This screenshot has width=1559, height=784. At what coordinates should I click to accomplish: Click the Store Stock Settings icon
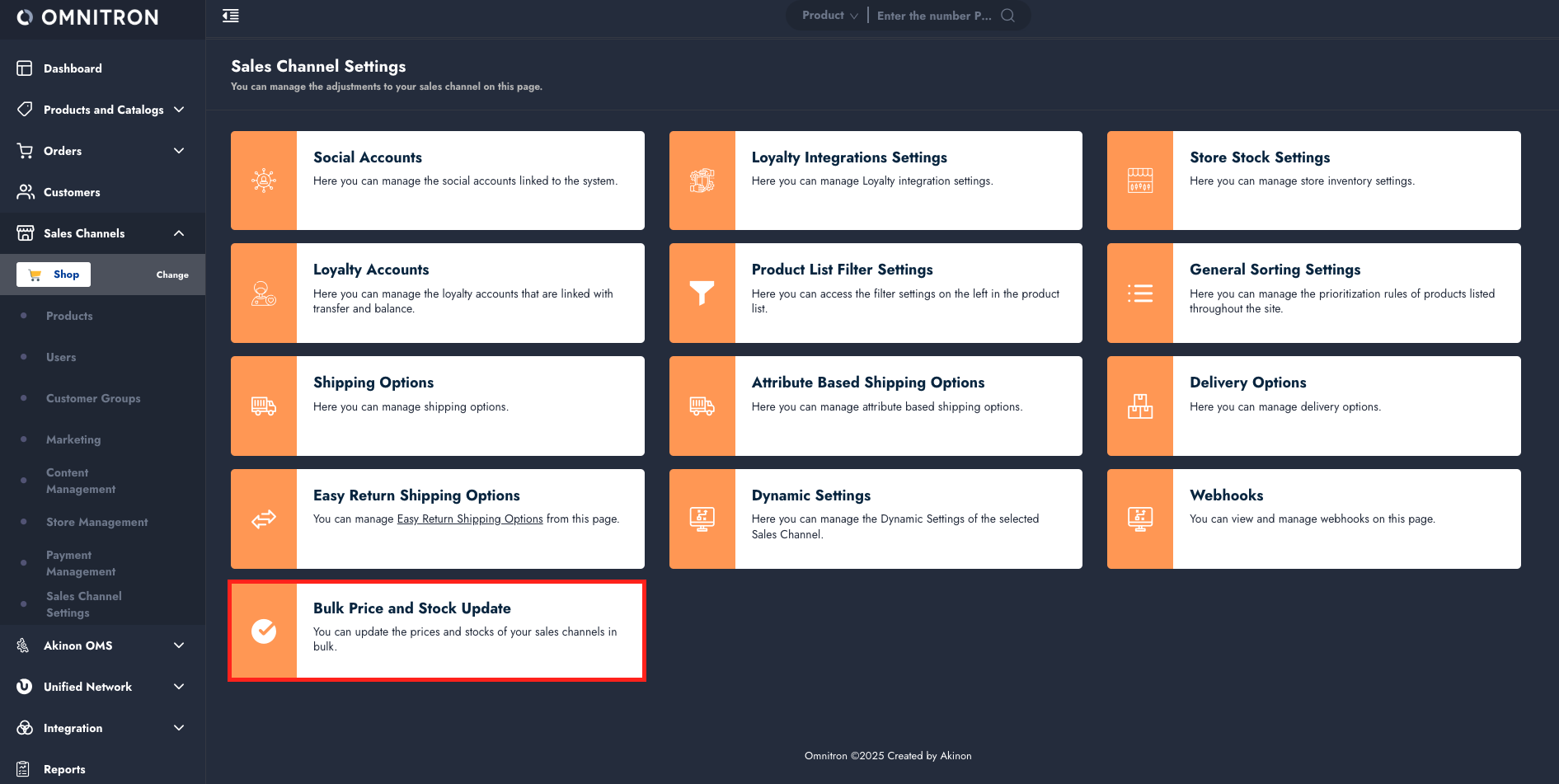(1139, 181)
